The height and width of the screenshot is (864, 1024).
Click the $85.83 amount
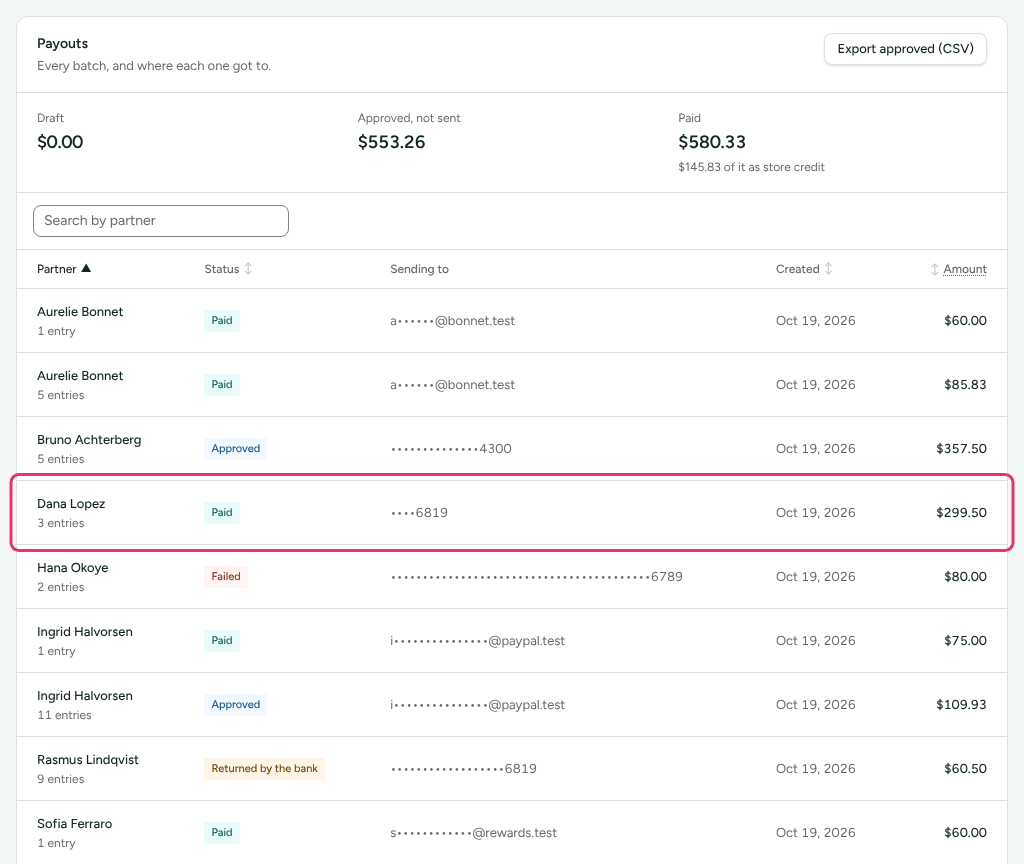click(965, 385)
